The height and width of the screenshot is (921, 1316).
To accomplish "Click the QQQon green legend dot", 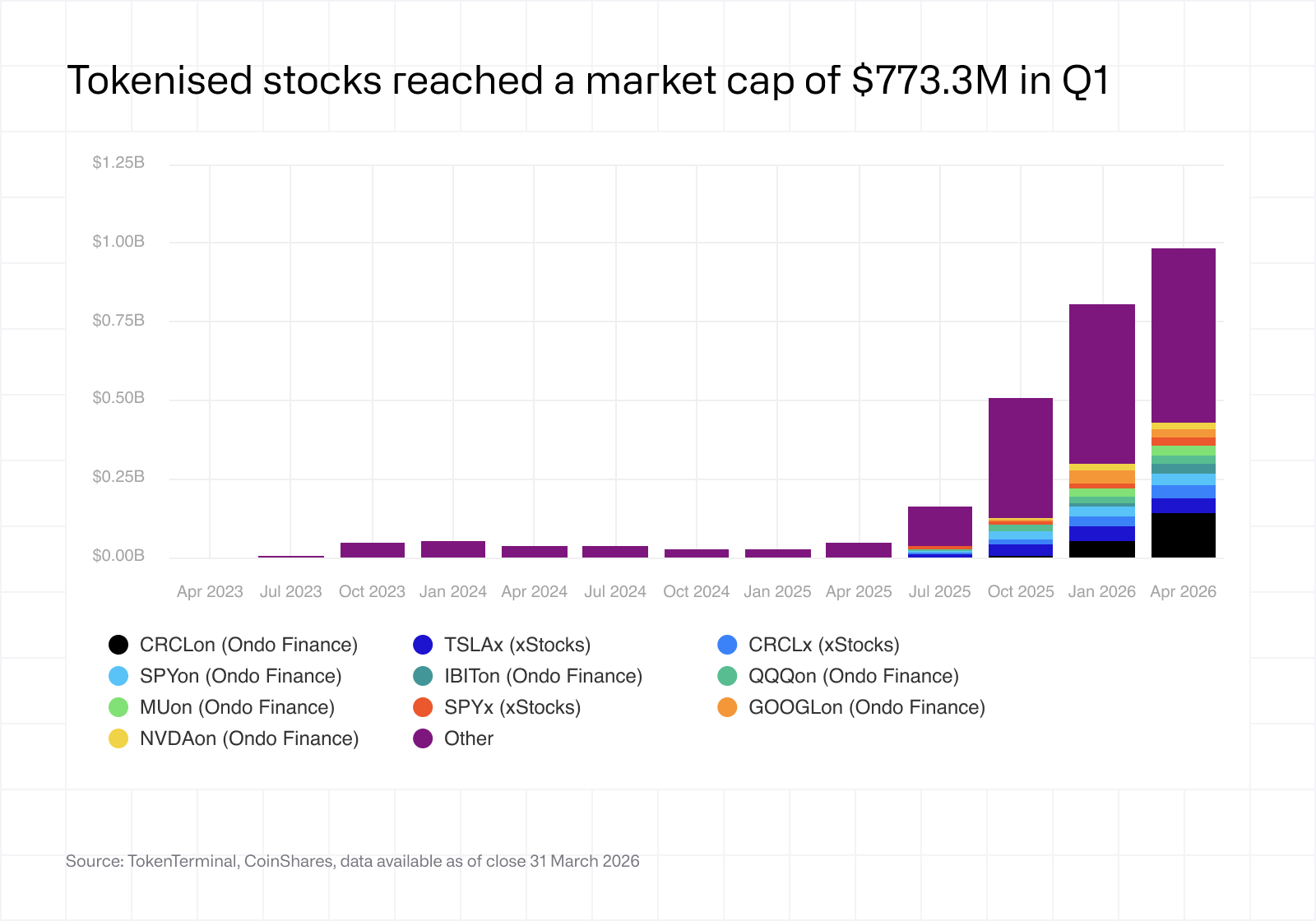I will [727, 676].
